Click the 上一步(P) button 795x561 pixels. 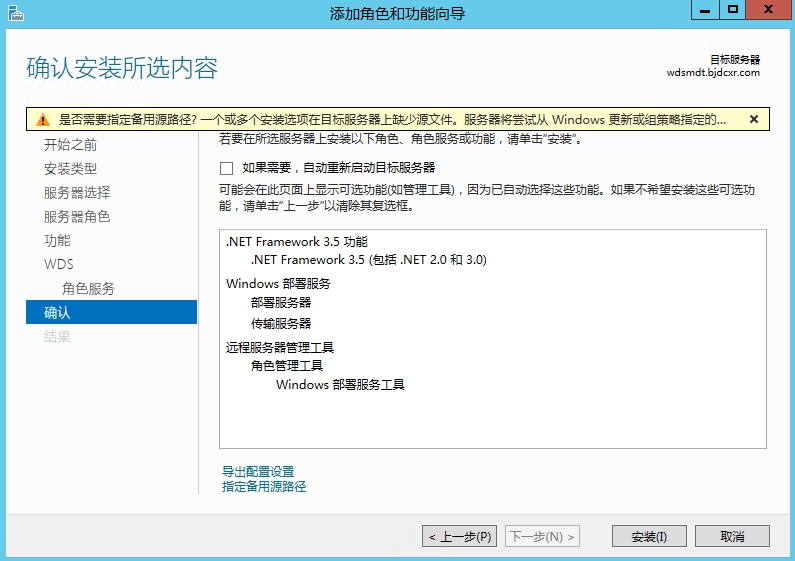[459, 536]
